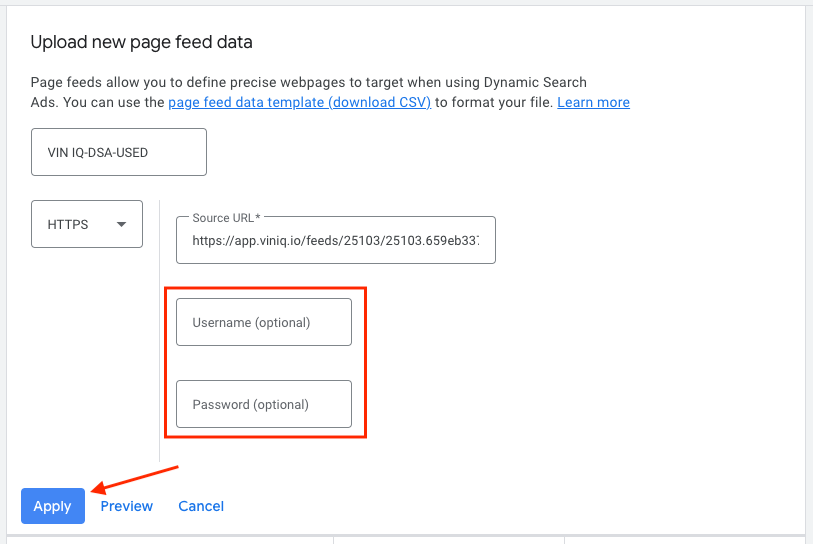813x544 pixels.
Task: Open the HTTPS protocol dropdown
Action: 87,224
